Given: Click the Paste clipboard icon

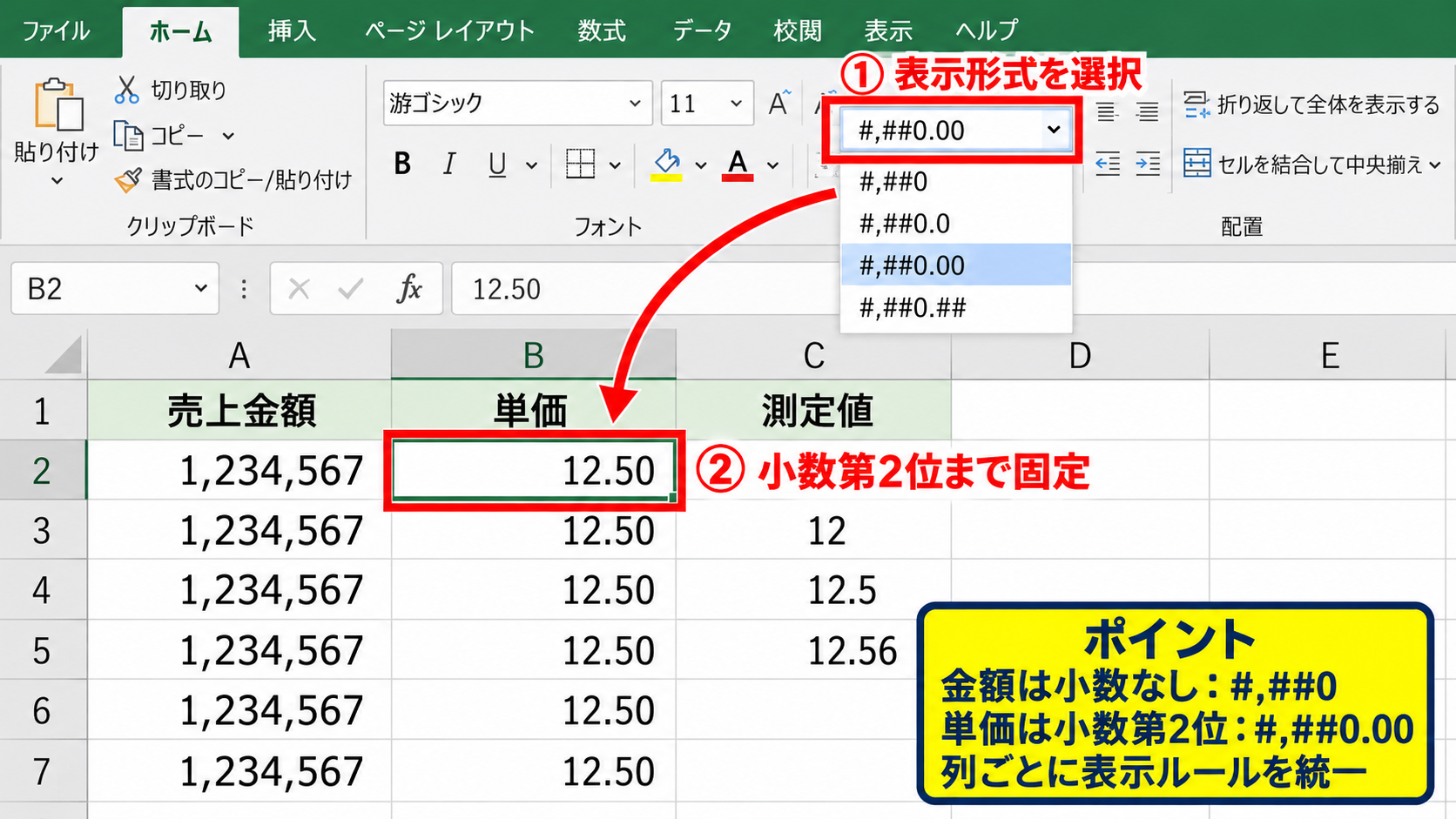Looking at the screenshot, I should pyautogui.click(x=57, y=104).
